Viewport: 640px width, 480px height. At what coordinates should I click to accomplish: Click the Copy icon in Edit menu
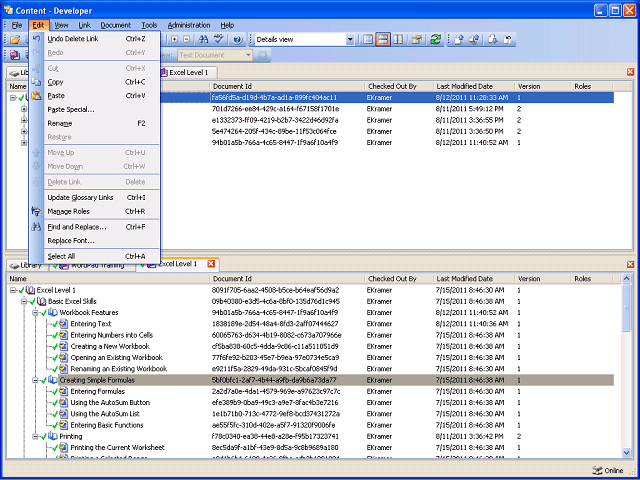(x=36, y=82)
